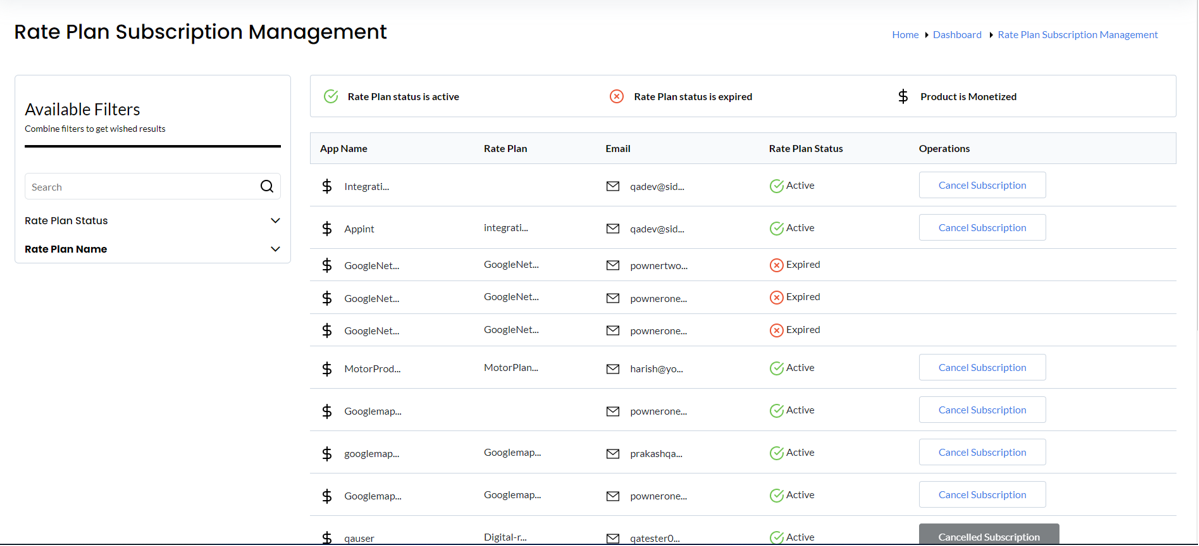Cancel subscription for the Appint app
The image size is (1199, 546).
click(x=982, y=227)
